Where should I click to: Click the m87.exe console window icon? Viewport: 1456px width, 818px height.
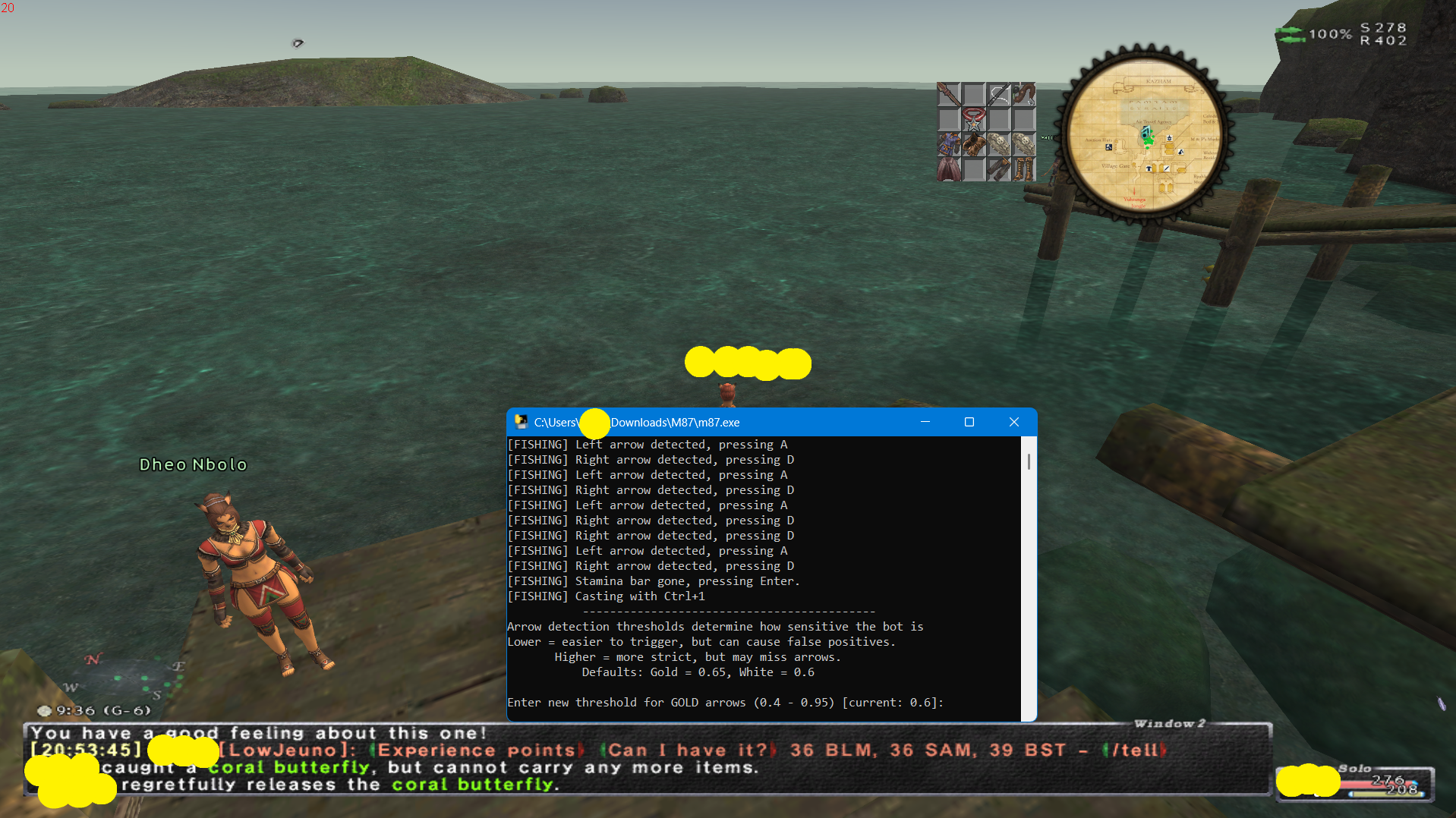521,422
